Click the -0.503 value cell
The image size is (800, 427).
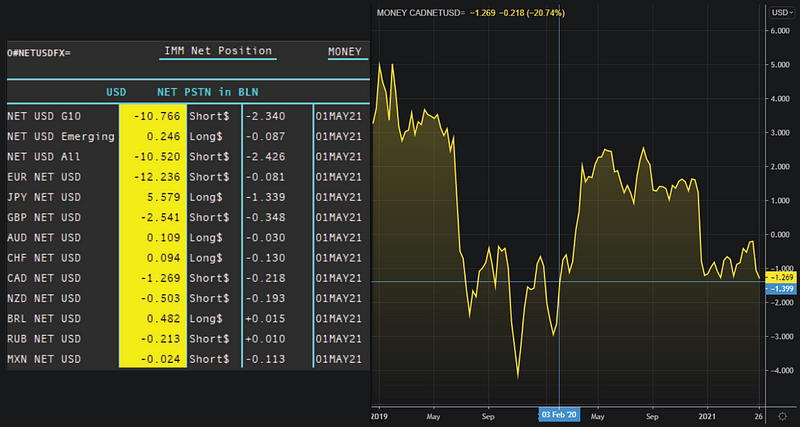161,298
